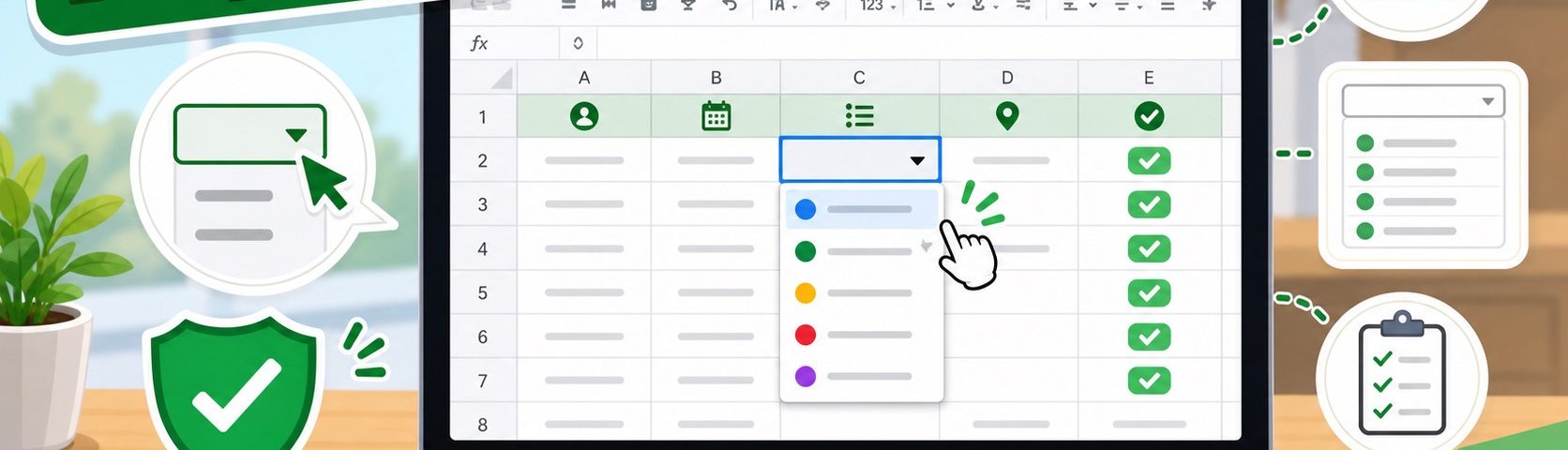
Task: Select cell A2
Action: click(x=584, y=160)
